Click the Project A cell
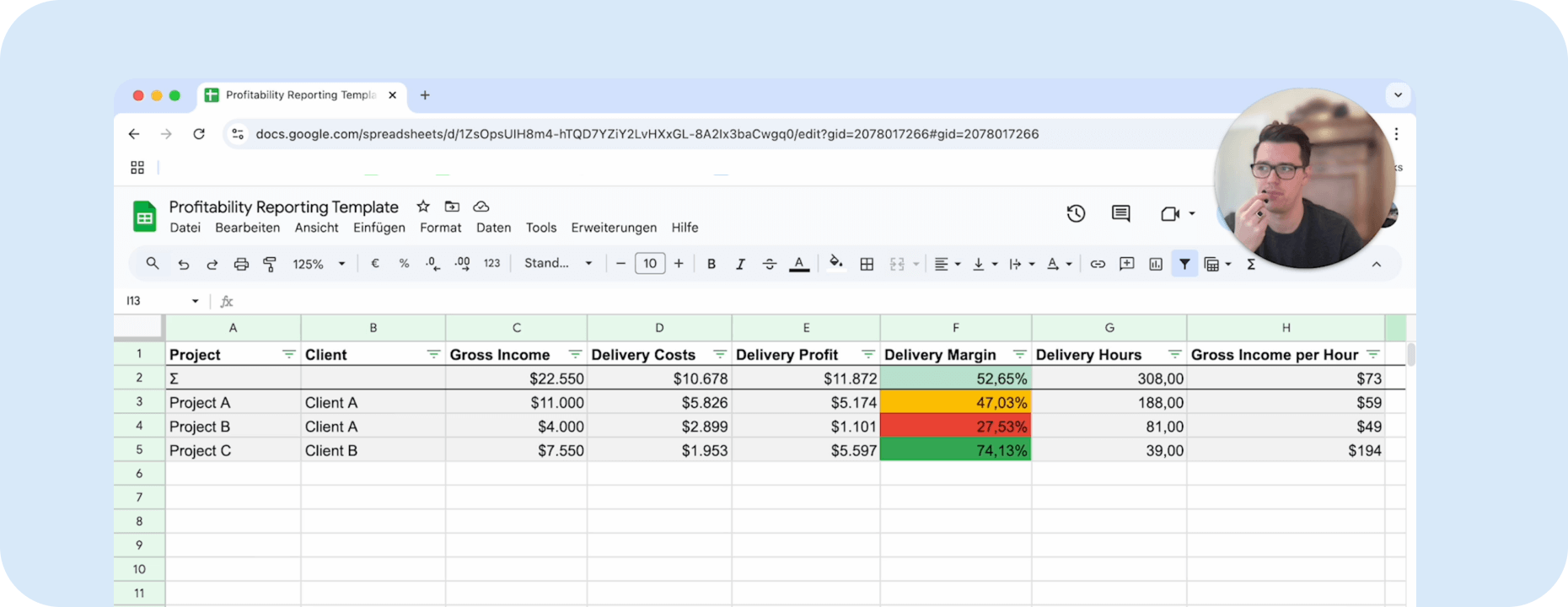This screenshot has height=607, width=1568. pos(233,403)
